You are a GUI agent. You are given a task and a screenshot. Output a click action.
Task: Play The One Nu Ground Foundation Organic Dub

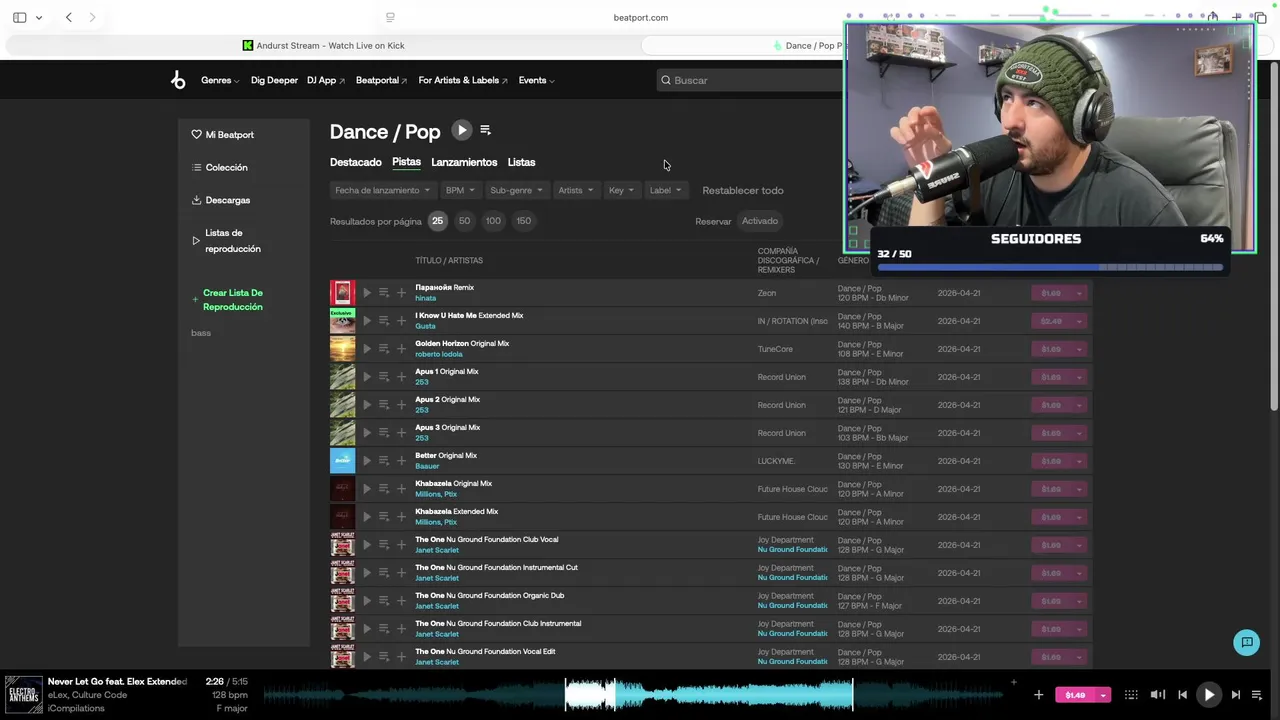pyautogui.click(x=366, y=601)
